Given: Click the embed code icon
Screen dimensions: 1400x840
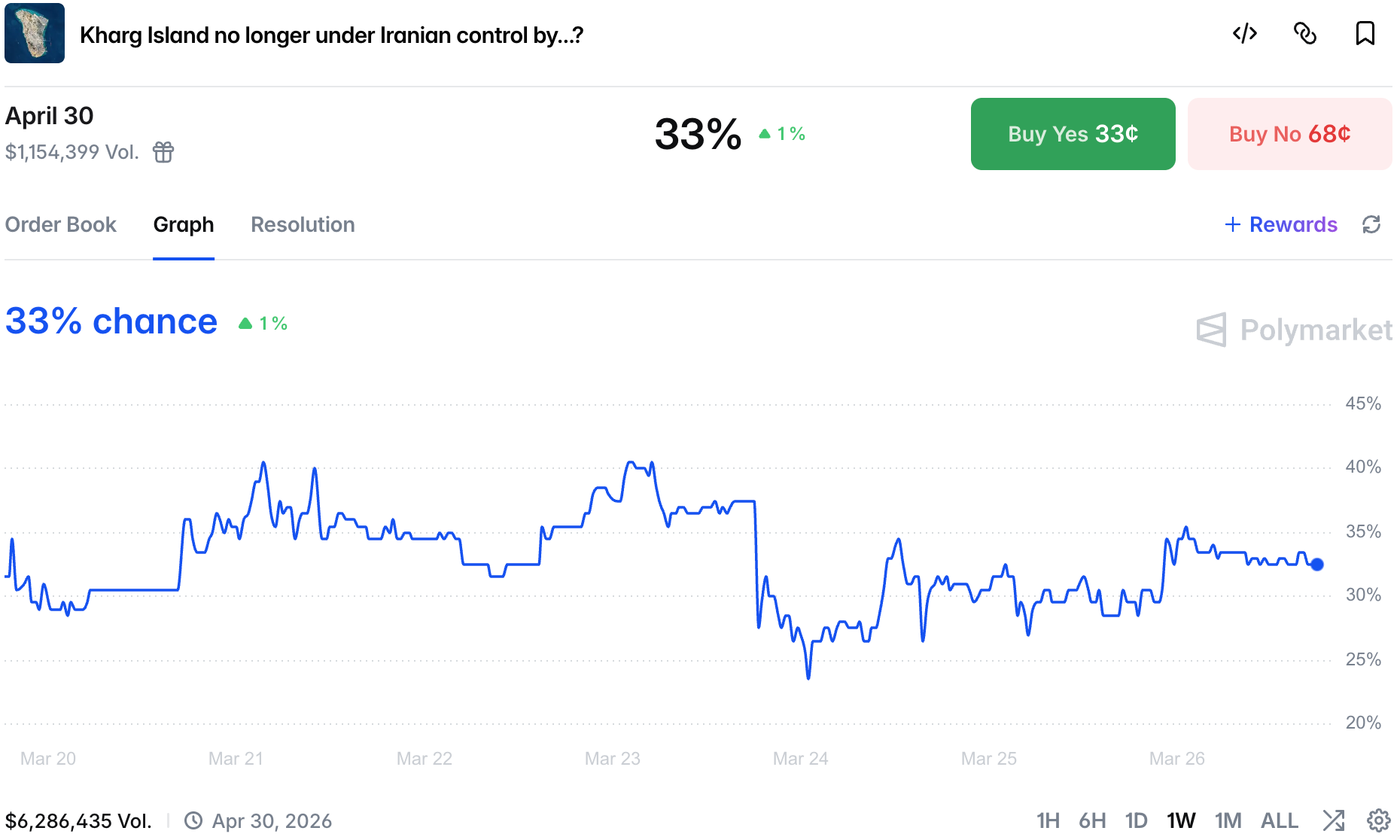Looking at the screenshot, I should pyautogui.click(x=1244, y=34).
